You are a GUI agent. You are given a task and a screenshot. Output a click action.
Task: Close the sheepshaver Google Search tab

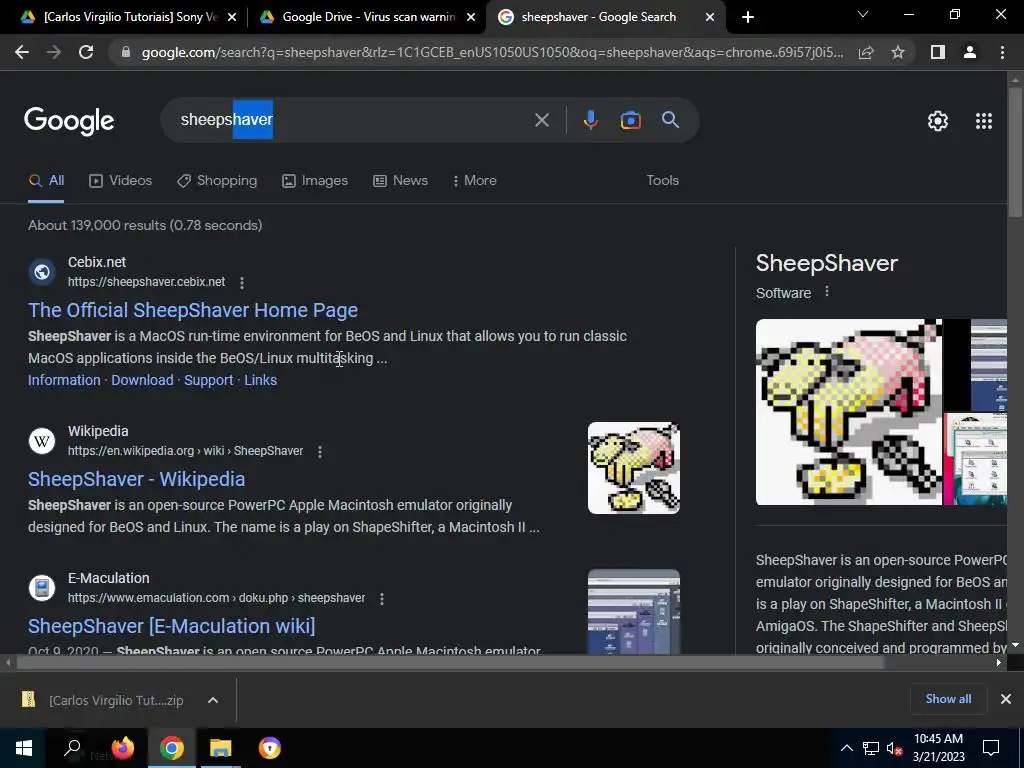pos(710,18)
